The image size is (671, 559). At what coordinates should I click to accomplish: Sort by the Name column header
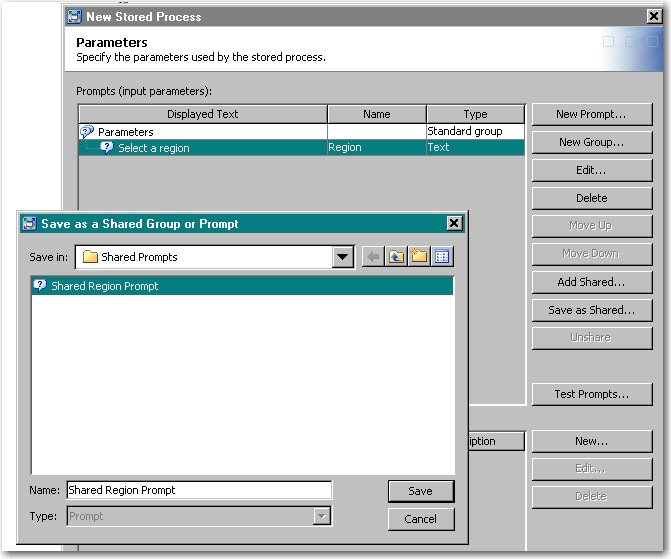pos(377,114)
